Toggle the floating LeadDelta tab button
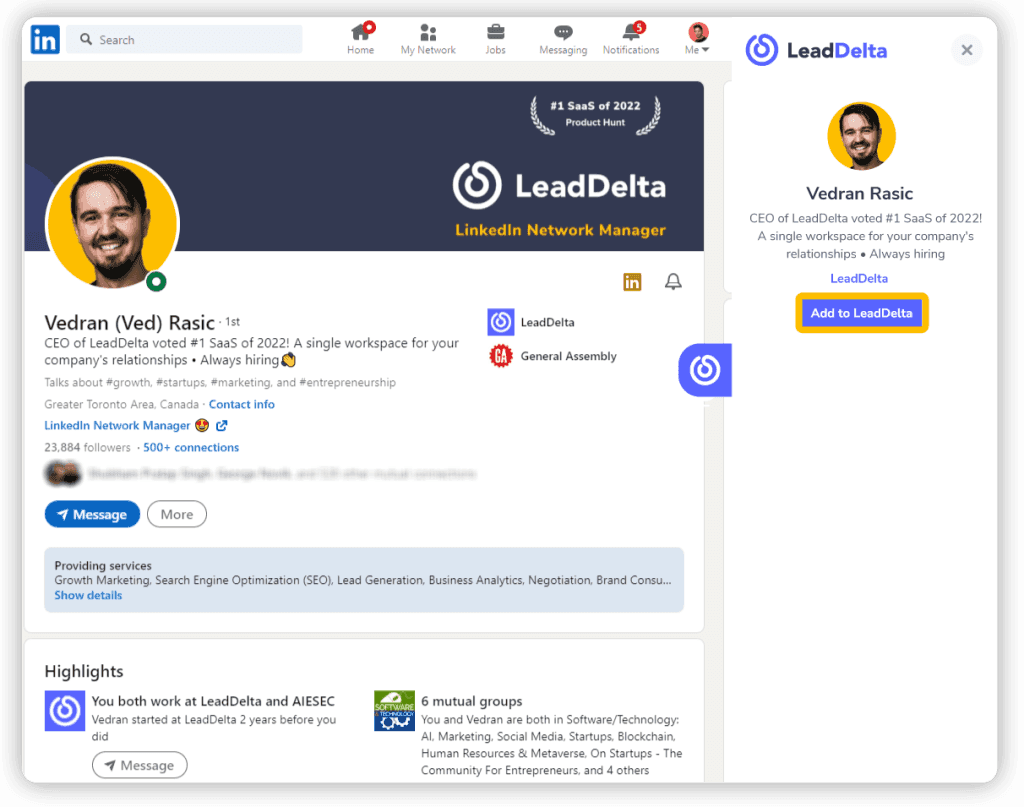The image size is (1024, 807). (x=705, y=370)
